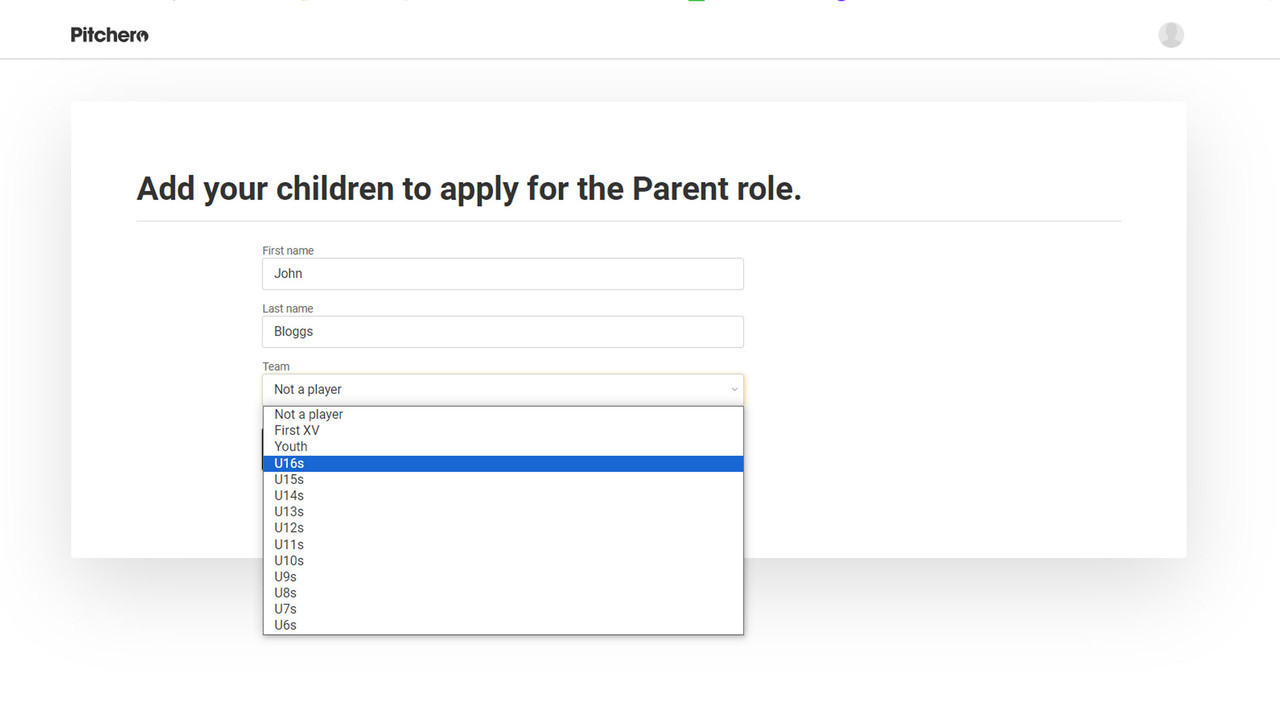Select U7s team option
1280x720 pixels.
pos(286,609)
